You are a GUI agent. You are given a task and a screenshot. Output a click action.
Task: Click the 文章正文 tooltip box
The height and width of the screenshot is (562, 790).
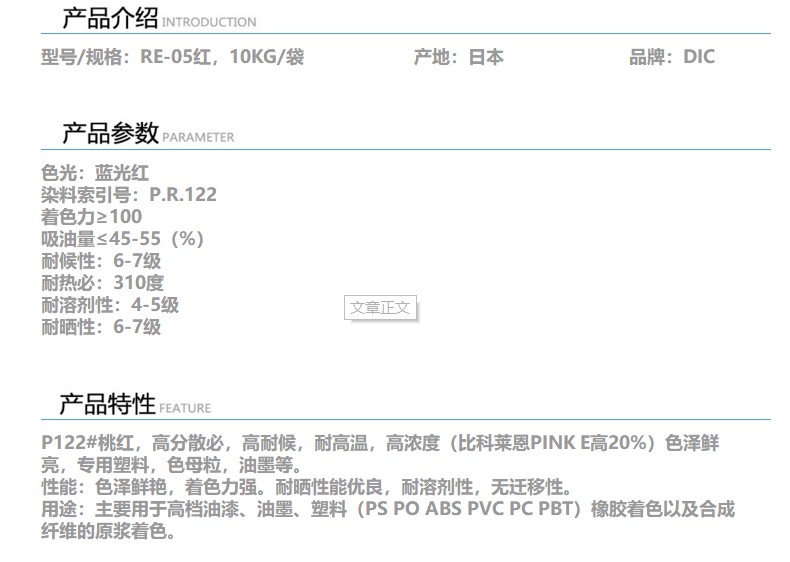click(x=380, y=308)
